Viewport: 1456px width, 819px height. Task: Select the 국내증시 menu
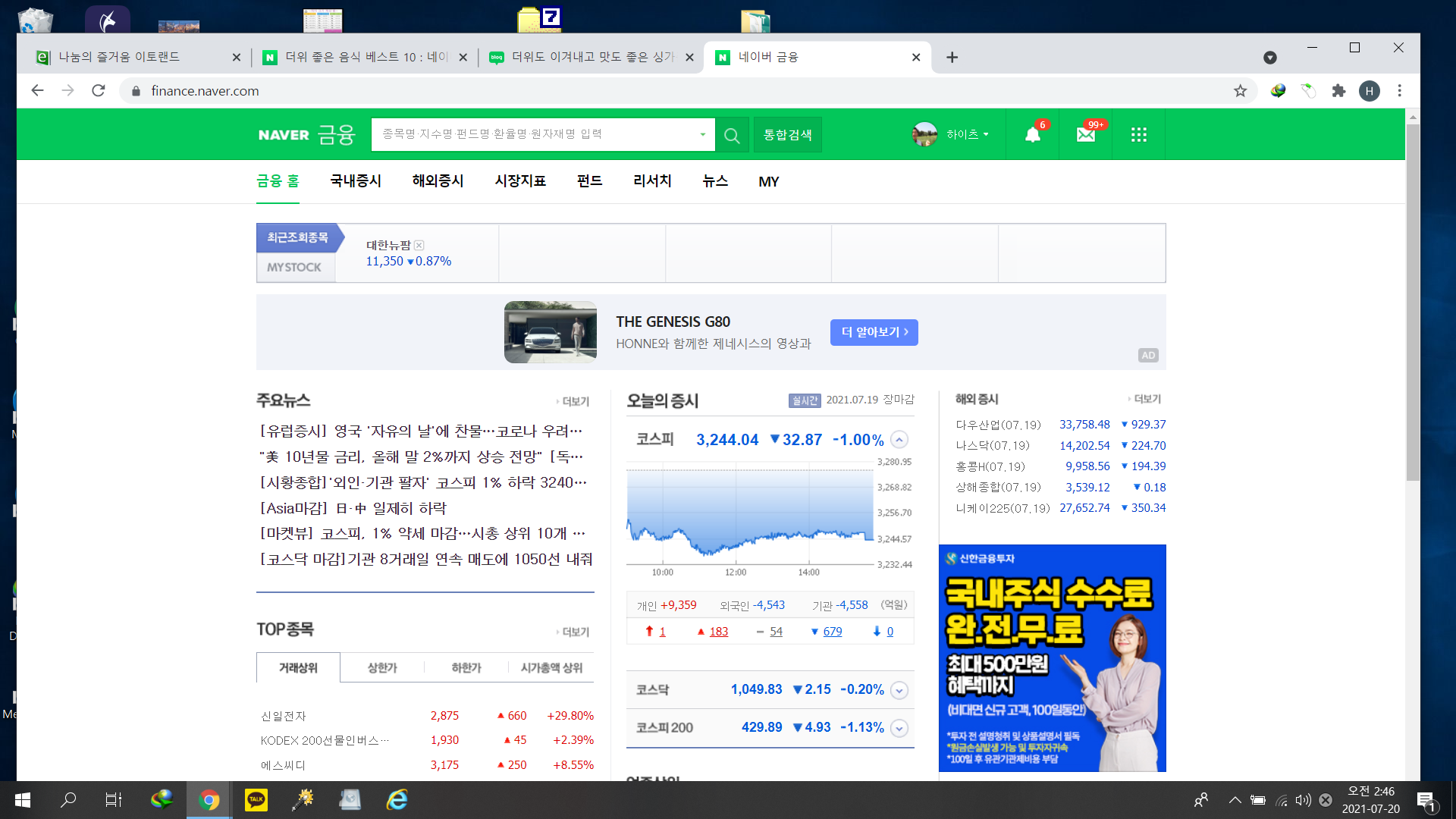(356, 181)
